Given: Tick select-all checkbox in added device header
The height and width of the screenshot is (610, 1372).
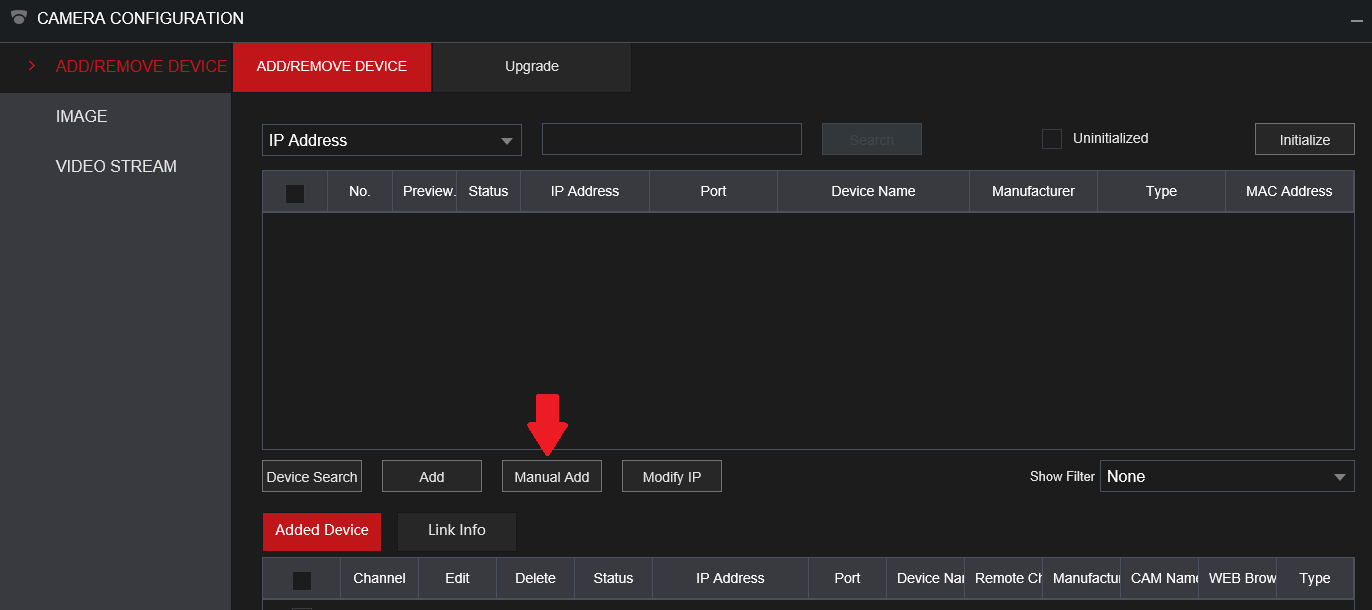Looking at the screenshot, I should 302,581.
